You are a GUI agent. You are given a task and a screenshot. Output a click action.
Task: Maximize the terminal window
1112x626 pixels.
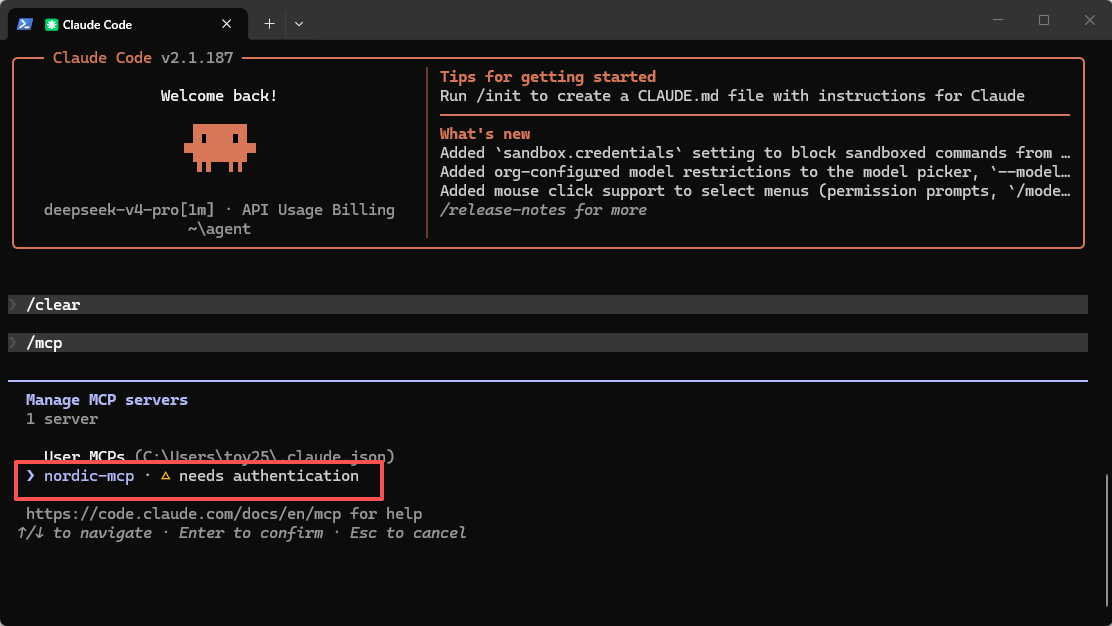[1044, 20]
